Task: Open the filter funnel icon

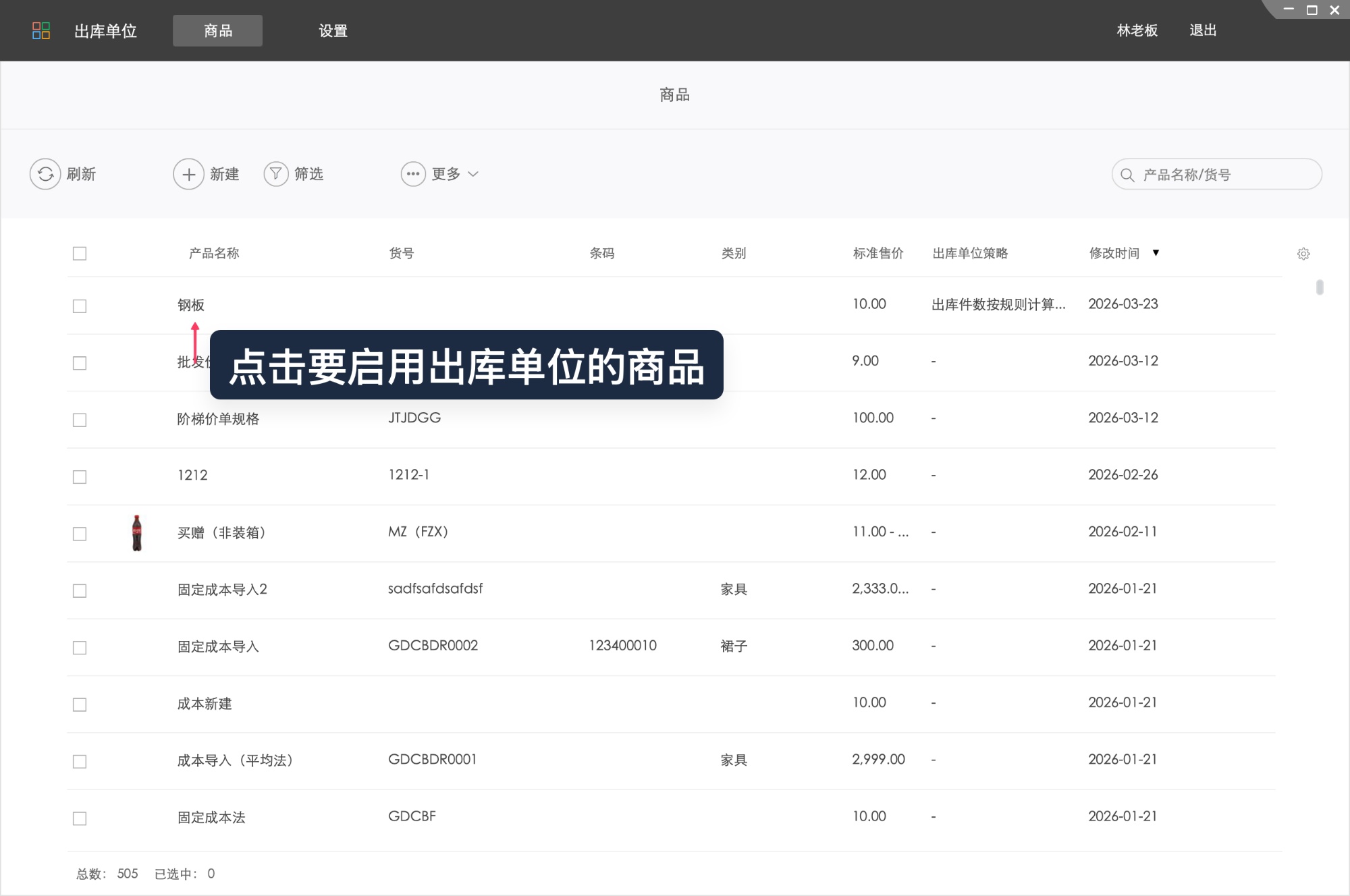Action: click(x=276, y=174)
